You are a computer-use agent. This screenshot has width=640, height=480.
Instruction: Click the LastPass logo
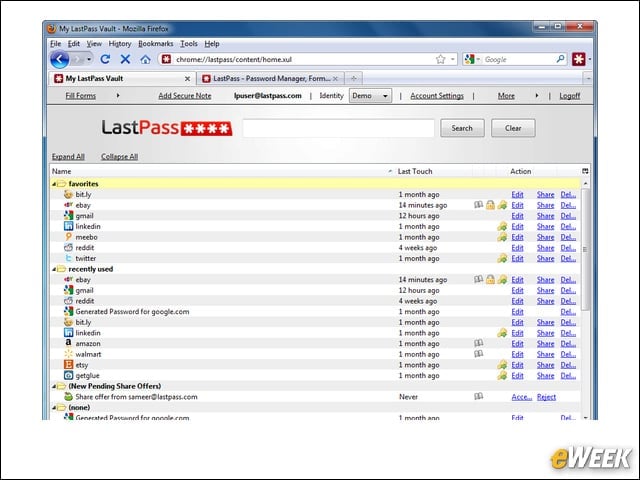[167, 128]
